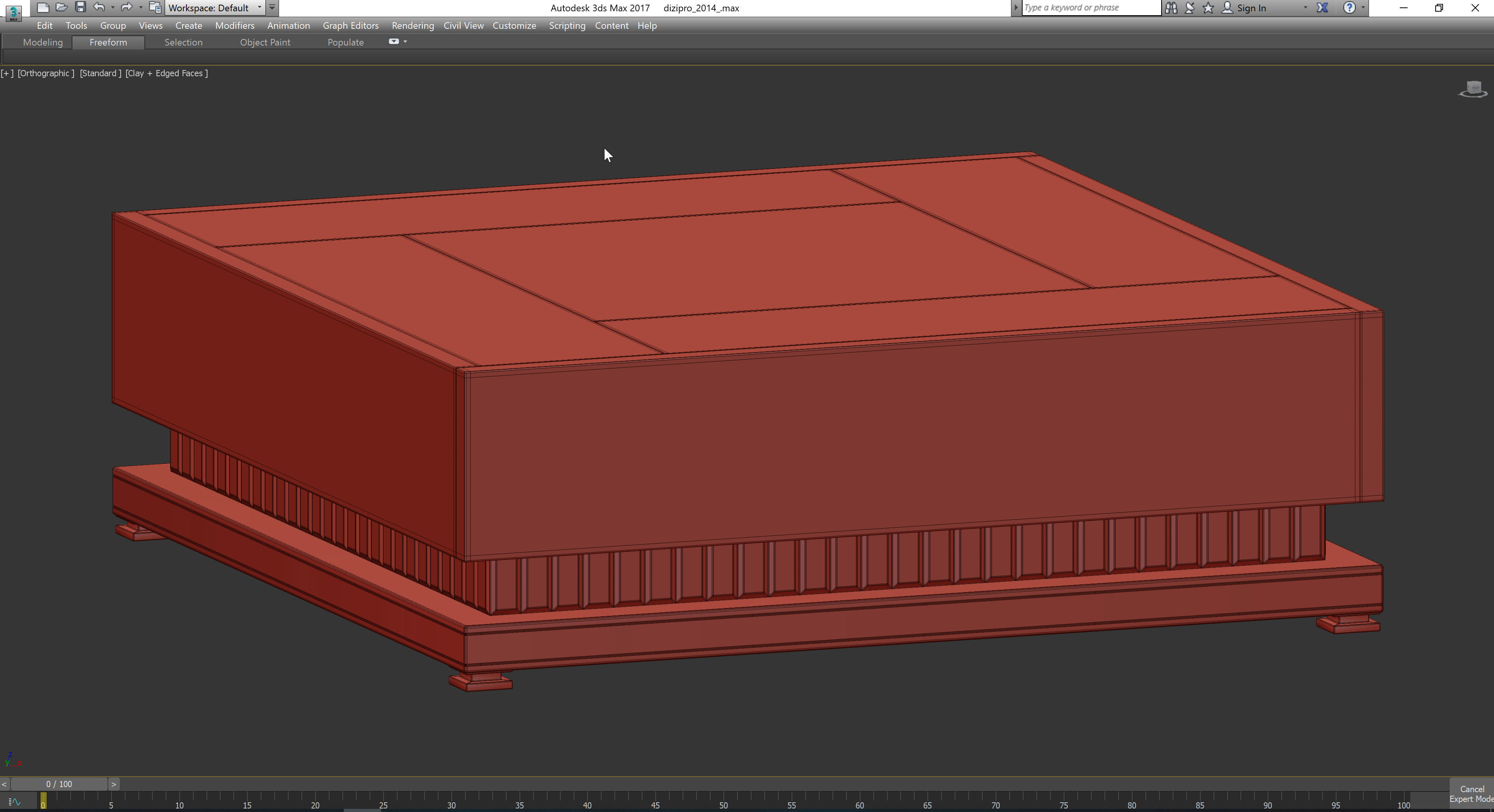This screenshot has width=1494, height=812.
Task: Open the Customize menu
Action: (514, 26)
